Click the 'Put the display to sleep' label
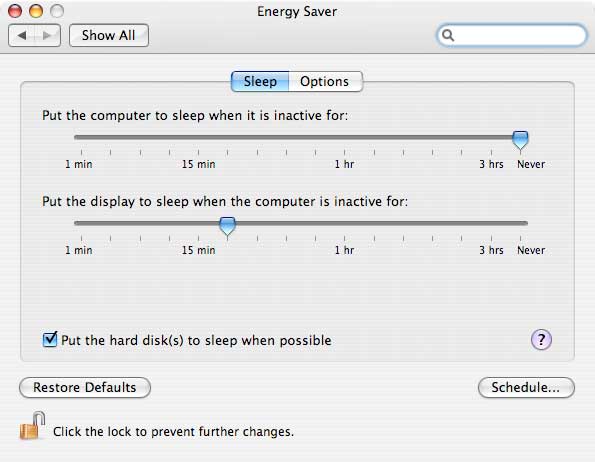The height and width of the screenshot is (462, 595). tap(225, 201)
